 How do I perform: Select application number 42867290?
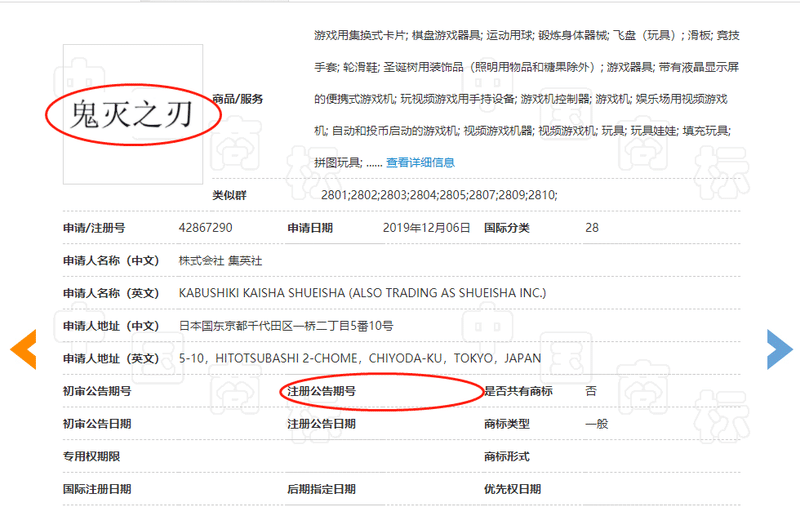pyautogui.click(x=205, y=228)
